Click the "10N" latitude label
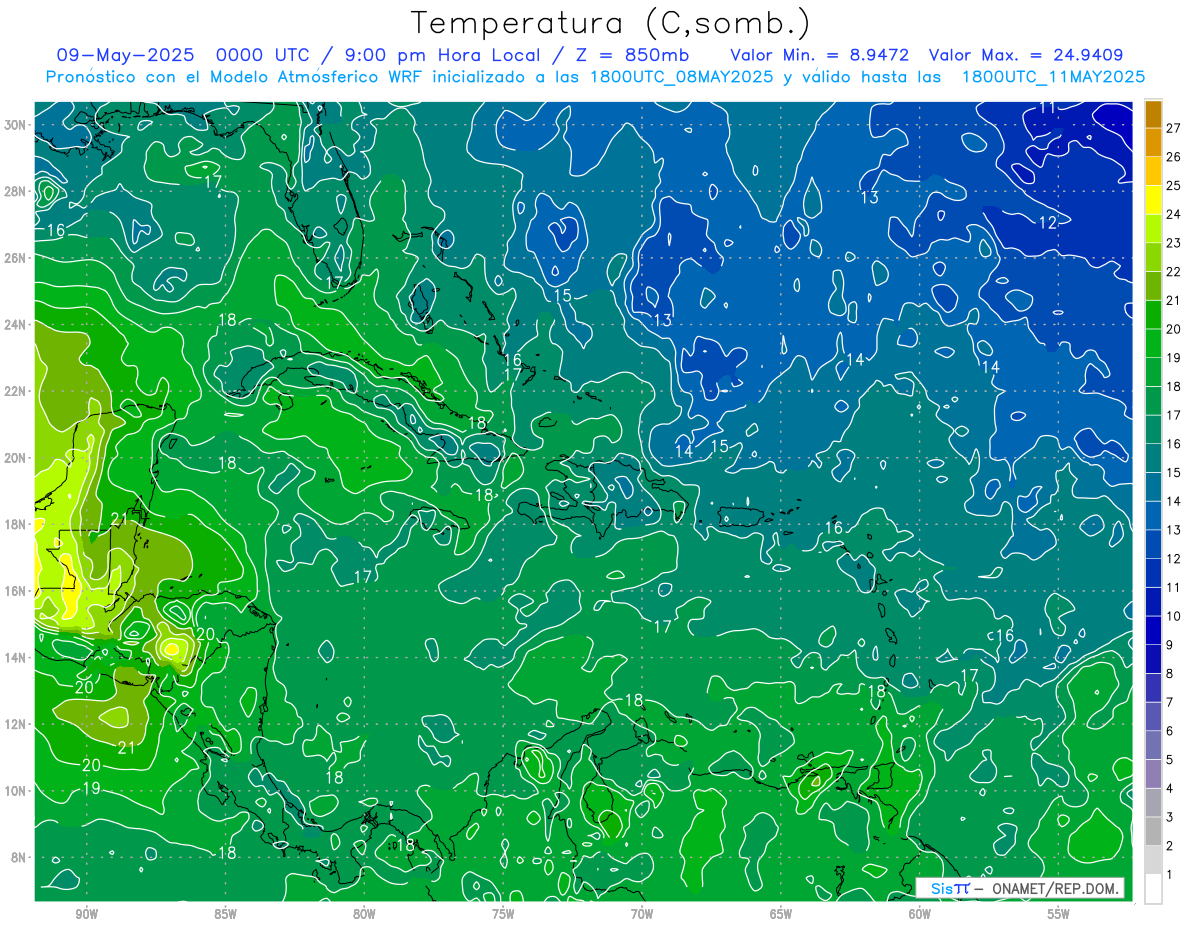Screen dimensions: 1200x927 (x=17, y=790)
